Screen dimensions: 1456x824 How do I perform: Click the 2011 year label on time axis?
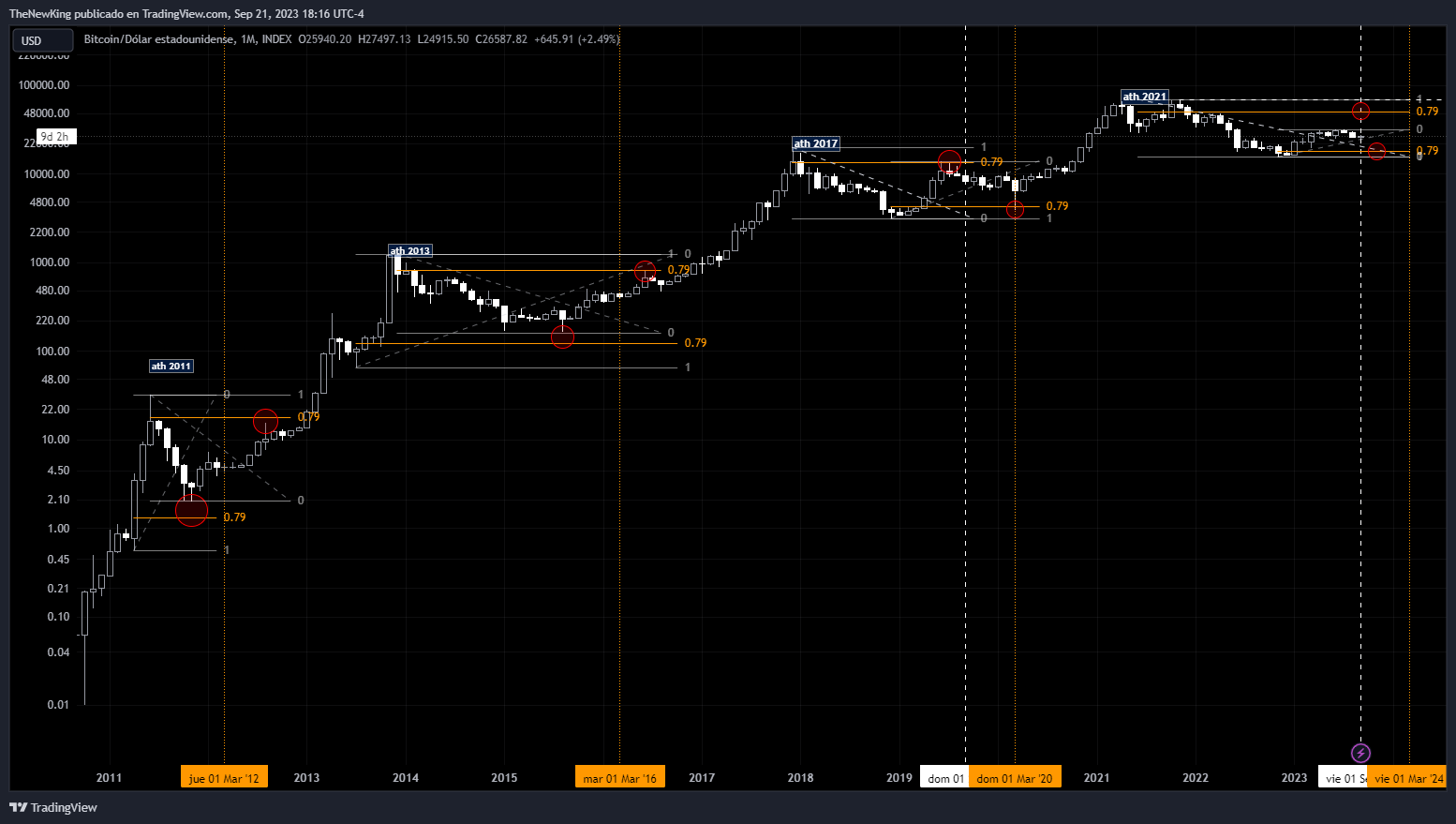[109, 778]
